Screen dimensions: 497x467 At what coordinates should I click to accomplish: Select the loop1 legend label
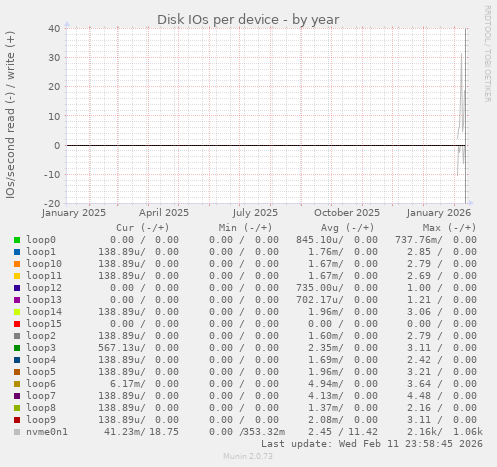point(41,252)
